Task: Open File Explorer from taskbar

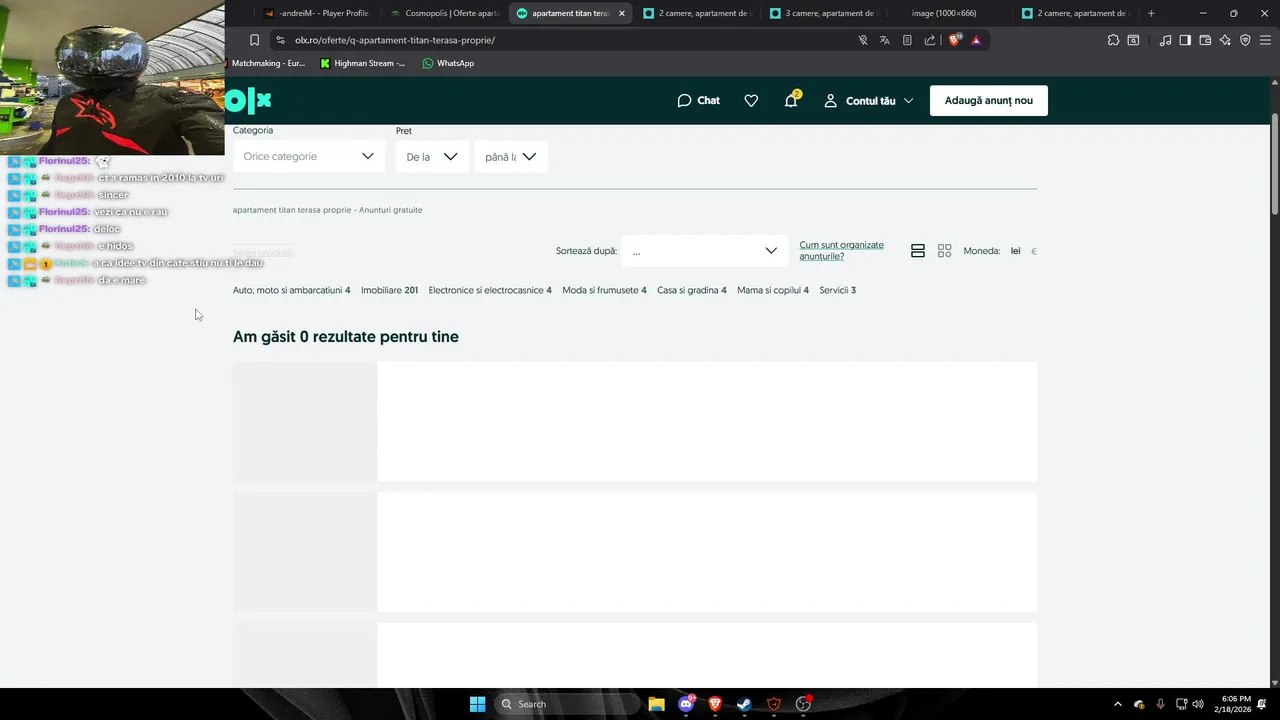Action: click(657, 704)
